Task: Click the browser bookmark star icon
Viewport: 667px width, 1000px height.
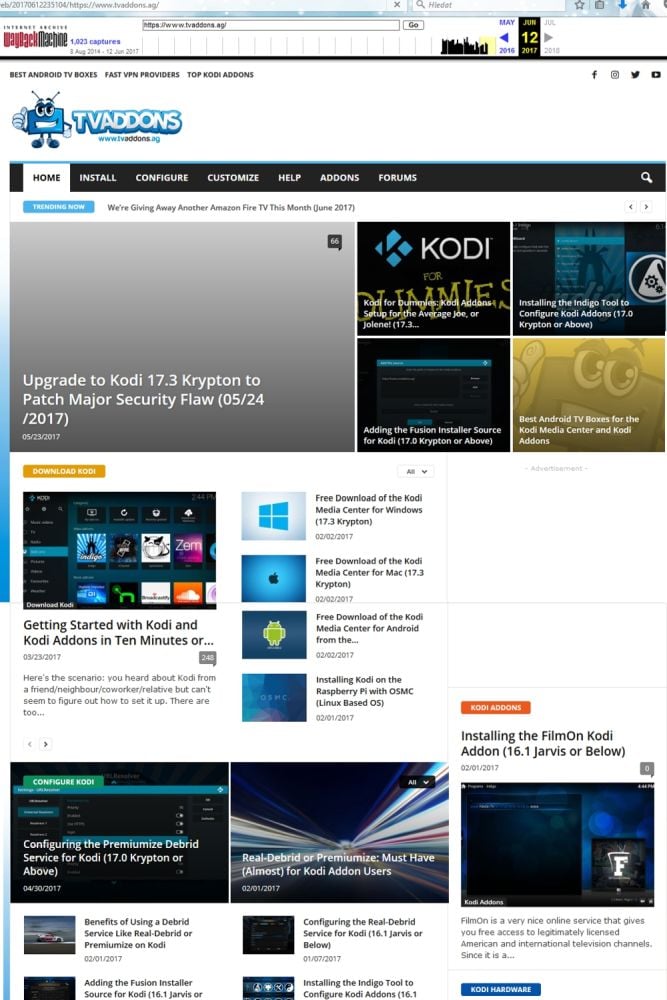Action: (579, 4)
